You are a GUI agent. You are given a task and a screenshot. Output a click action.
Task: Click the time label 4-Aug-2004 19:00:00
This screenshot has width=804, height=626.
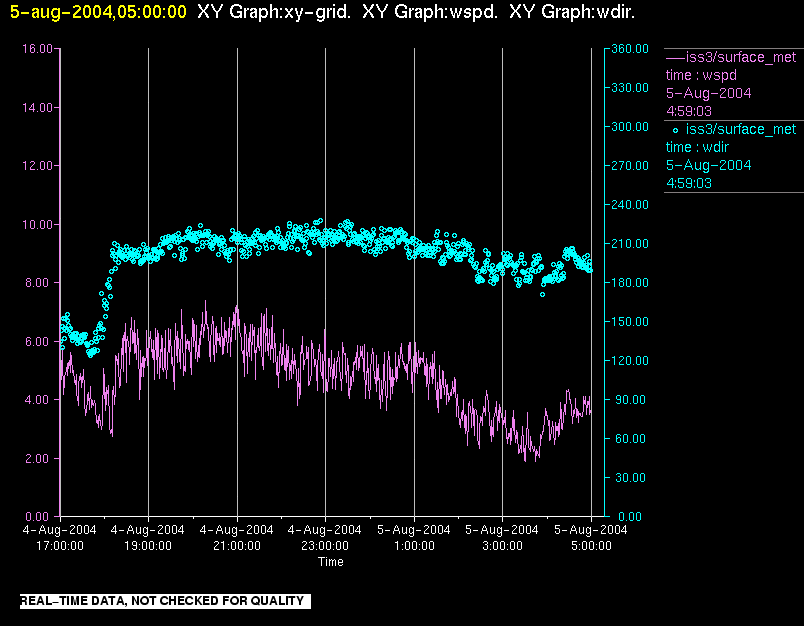(x=148, y=538)
